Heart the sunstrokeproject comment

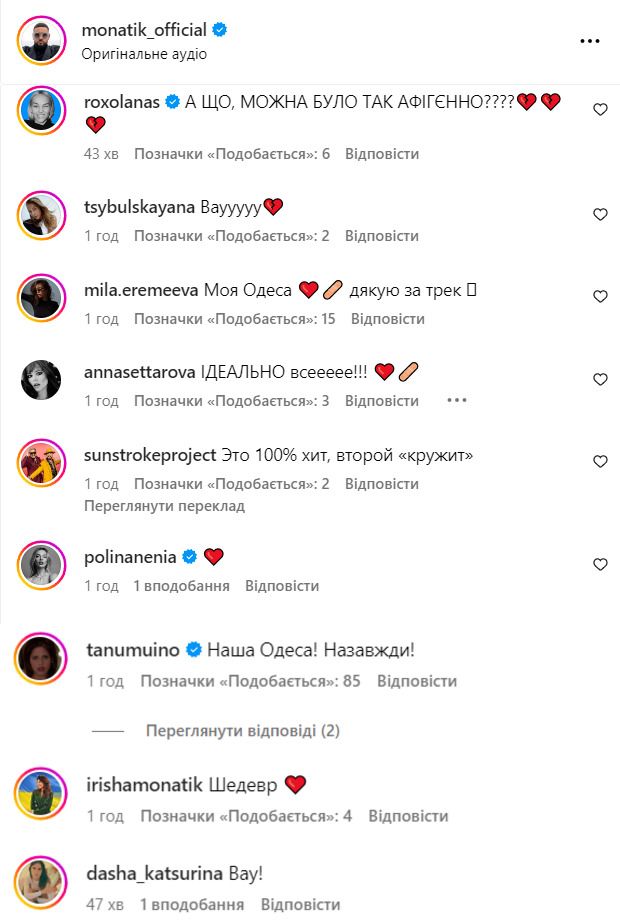coord(600,462)
